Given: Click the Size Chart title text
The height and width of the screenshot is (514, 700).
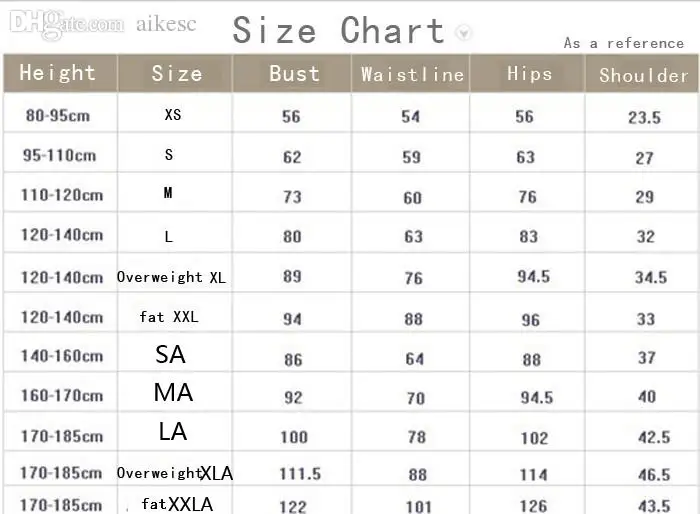Looking at the screenshot, I should 339,30.
